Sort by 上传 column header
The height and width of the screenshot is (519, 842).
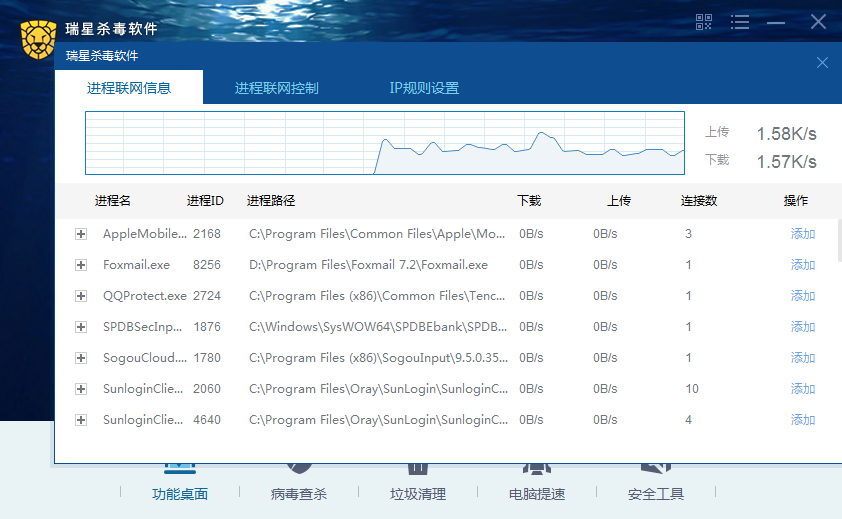pos(619,200)
